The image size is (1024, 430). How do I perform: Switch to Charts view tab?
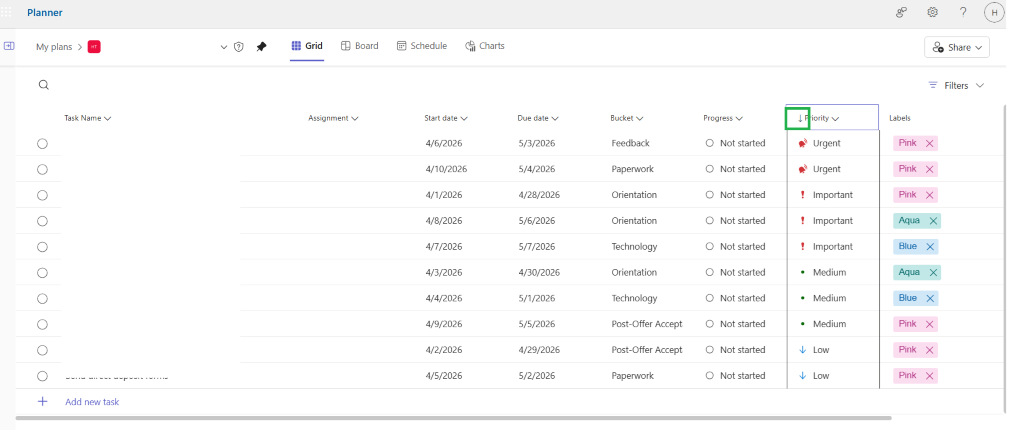[x=485, y=46]
